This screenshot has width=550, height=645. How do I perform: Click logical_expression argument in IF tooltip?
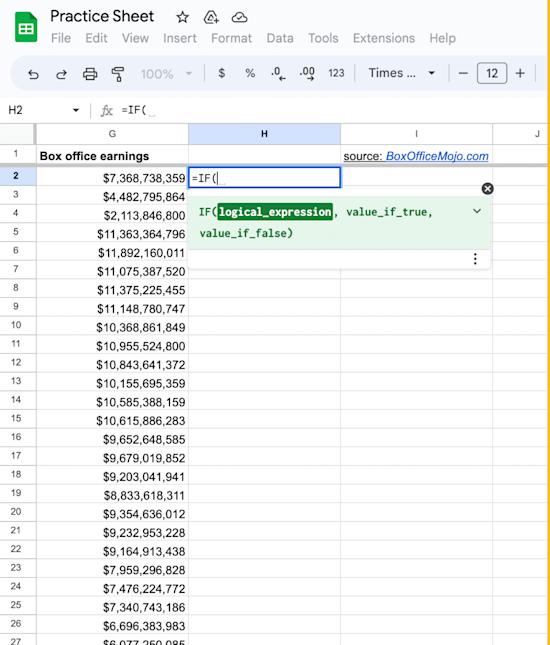(x=275, y=212)
